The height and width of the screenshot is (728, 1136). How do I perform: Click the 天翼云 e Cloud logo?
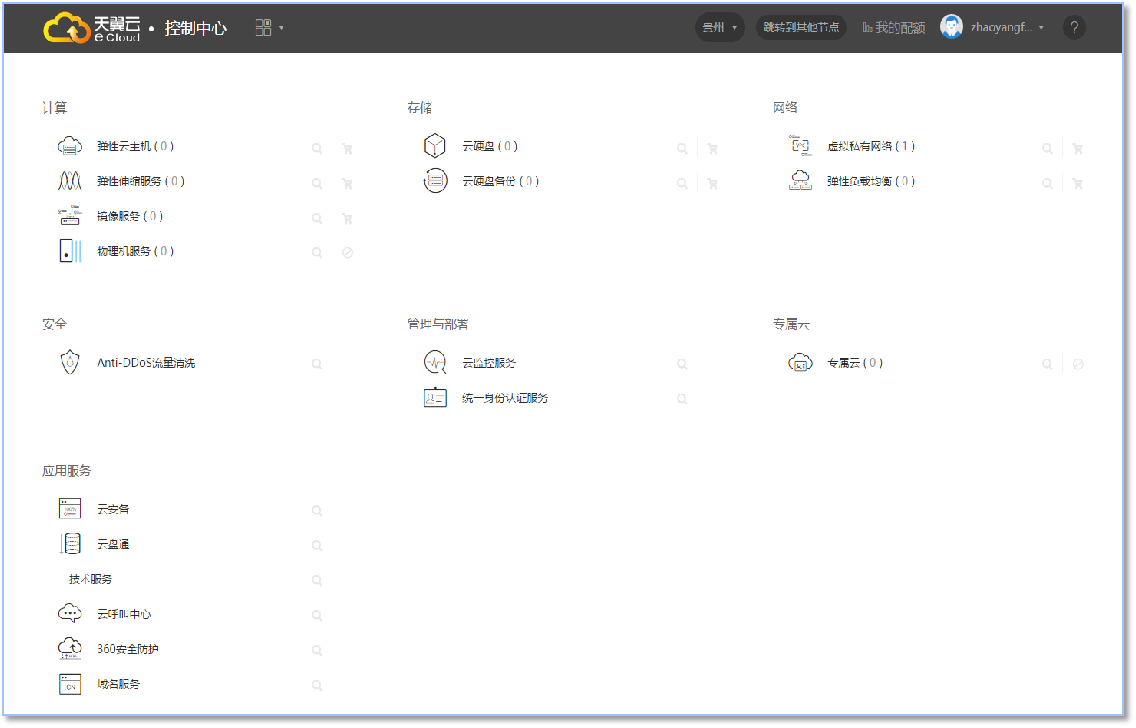click(x=92, y=28)
